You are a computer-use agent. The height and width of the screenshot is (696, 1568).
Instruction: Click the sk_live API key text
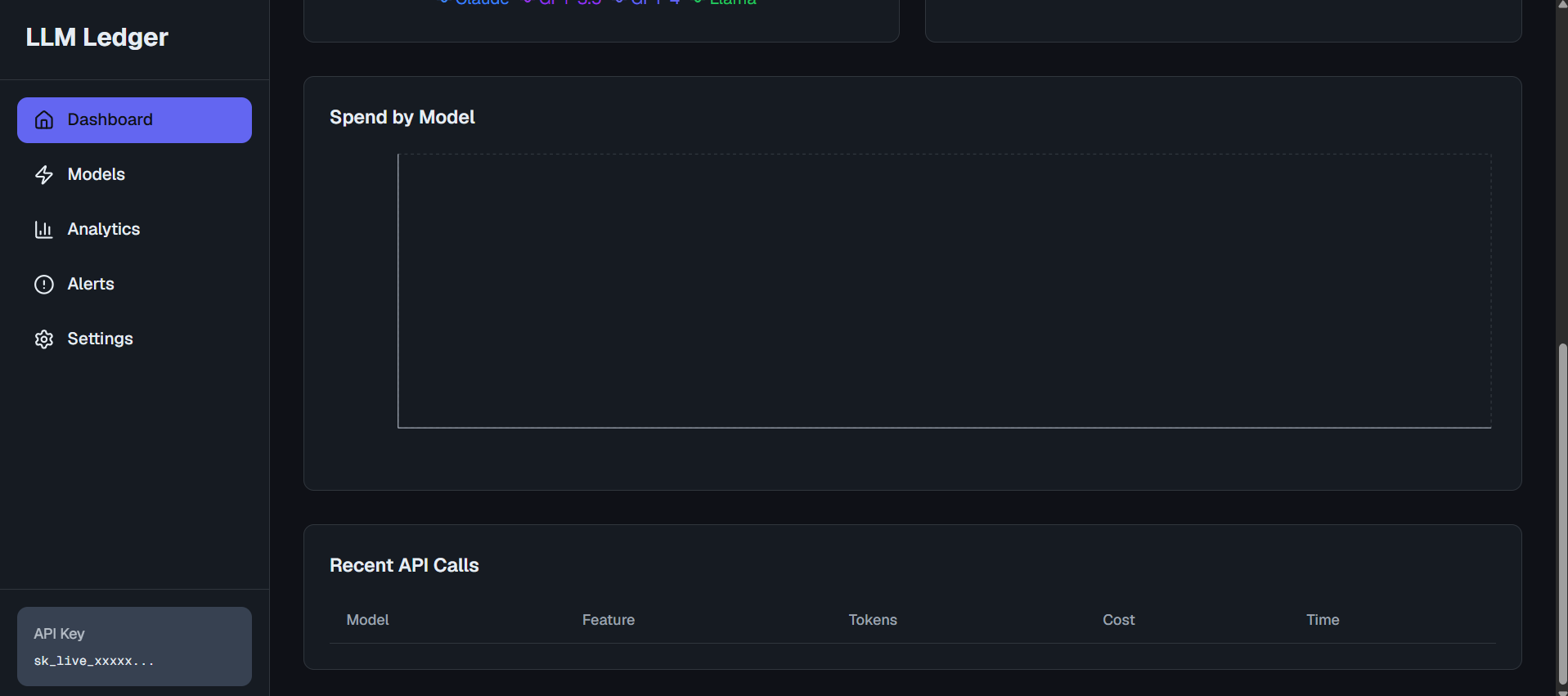point(93,661)
